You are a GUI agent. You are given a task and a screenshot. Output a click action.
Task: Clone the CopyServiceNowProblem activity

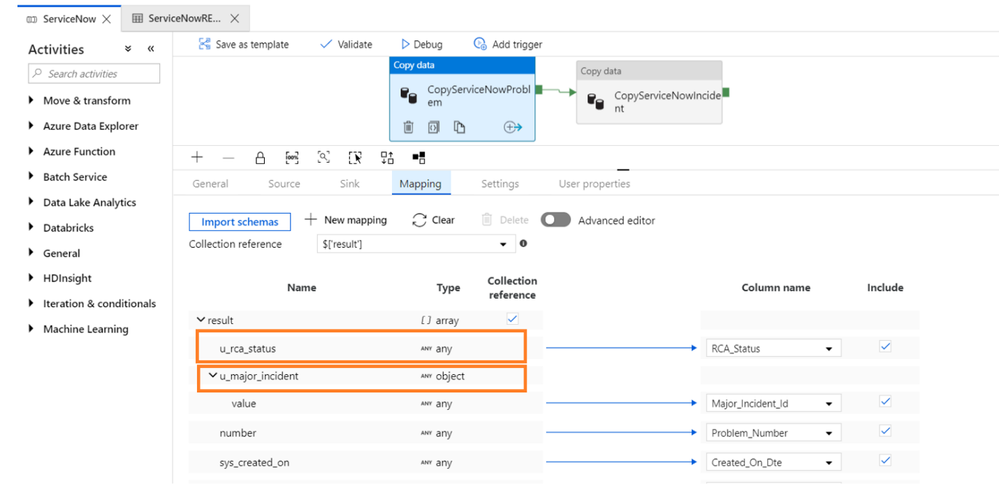tap(459, 127)
